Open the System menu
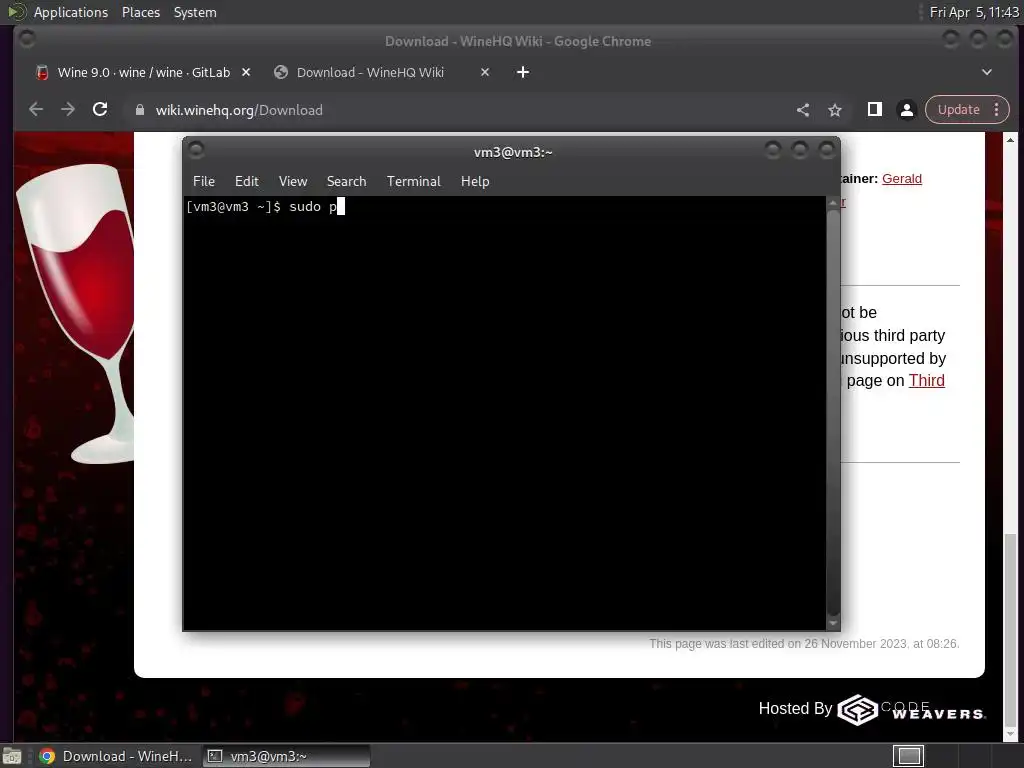 [x=195, y=12]
